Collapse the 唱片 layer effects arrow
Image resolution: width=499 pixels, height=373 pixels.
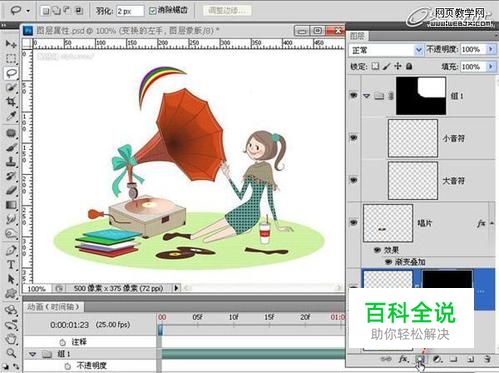pyautogui.click(x=492, y=223)
